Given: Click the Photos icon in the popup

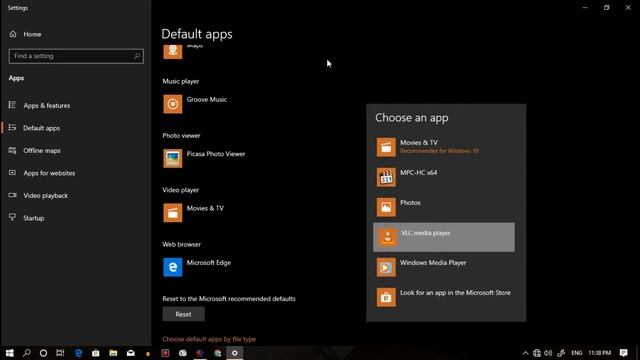Looking at the screenshot, I should click(386, 207).
